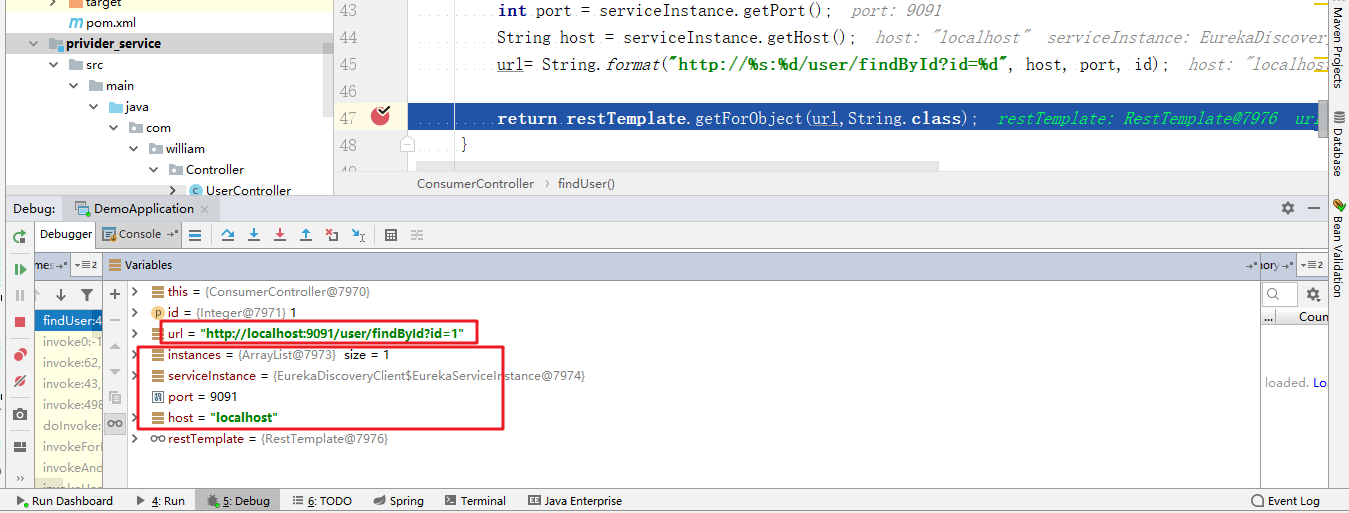Expand the url string variable

click(x=135, y=333)
